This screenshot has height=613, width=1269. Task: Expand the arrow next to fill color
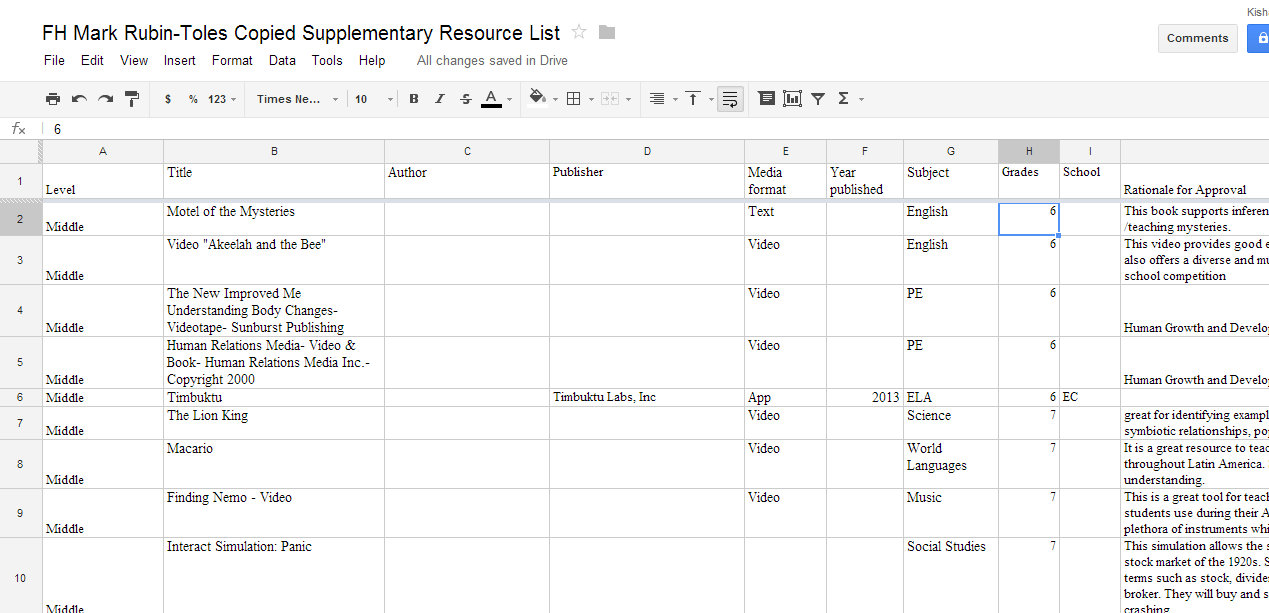555,99
